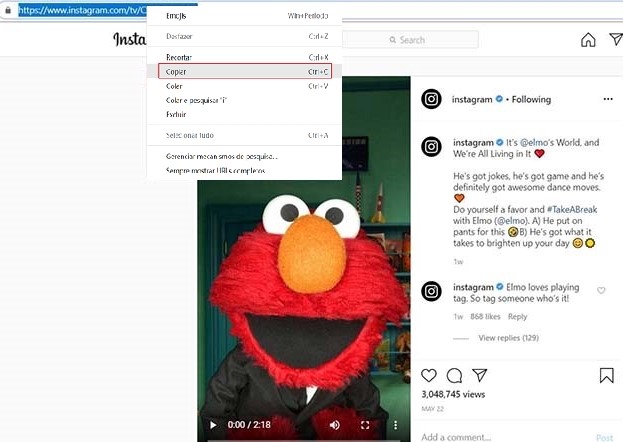Click the comment bubble icon
623x442 pixels.
click(x=454, y=375)
